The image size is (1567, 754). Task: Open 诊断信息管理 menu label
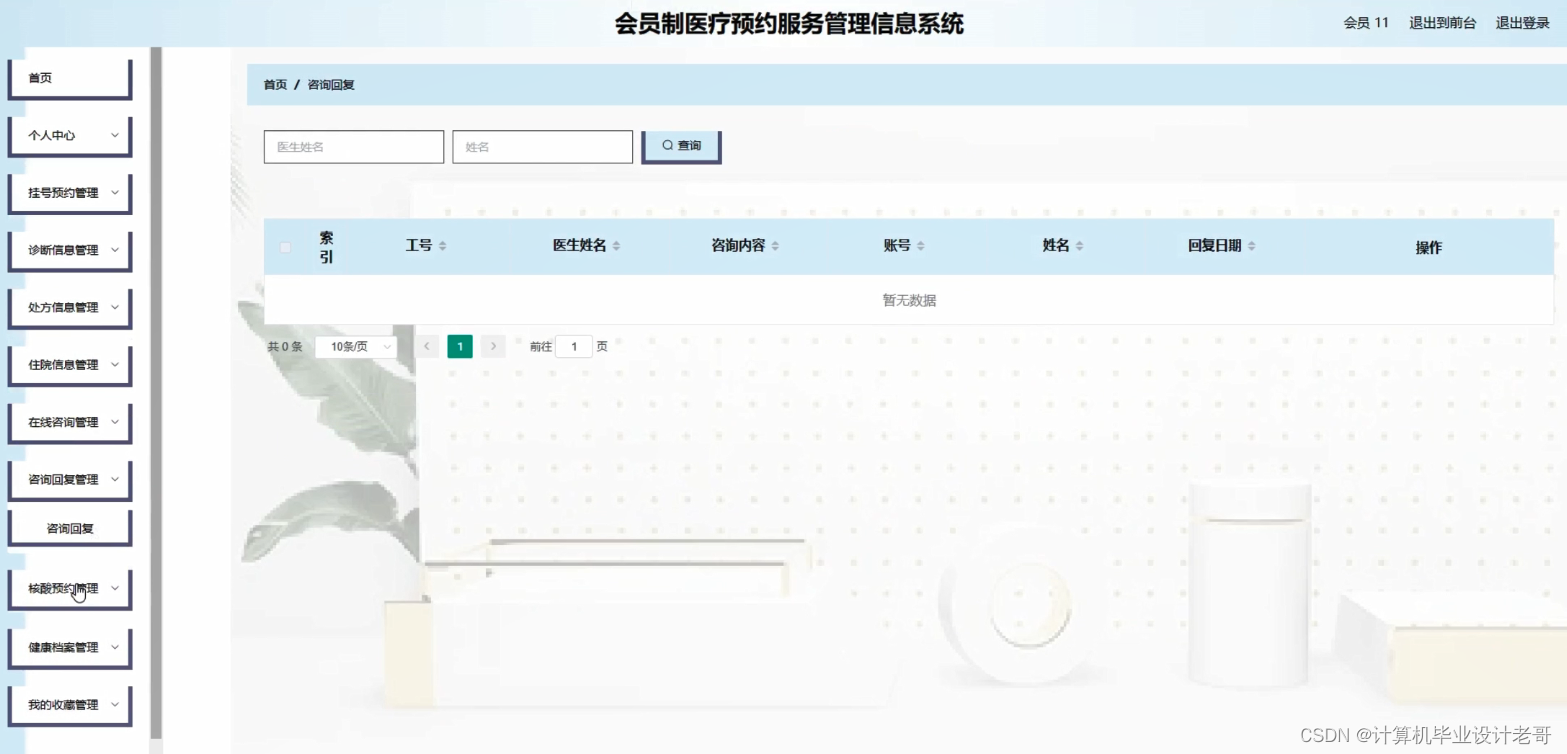[x=63, y=250]
